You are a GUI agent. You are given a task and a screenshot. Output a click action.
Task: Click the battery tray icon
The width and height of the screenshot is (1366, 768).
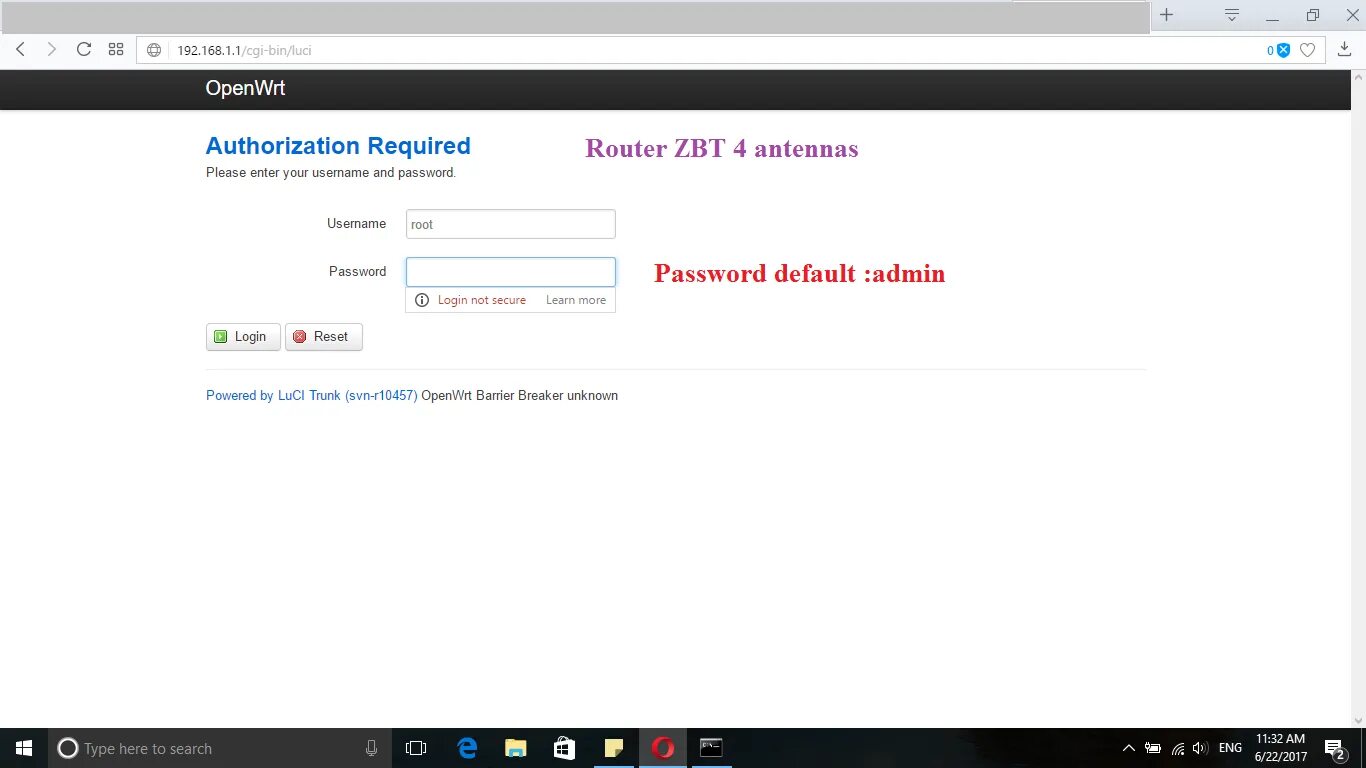click(1153, 748)
